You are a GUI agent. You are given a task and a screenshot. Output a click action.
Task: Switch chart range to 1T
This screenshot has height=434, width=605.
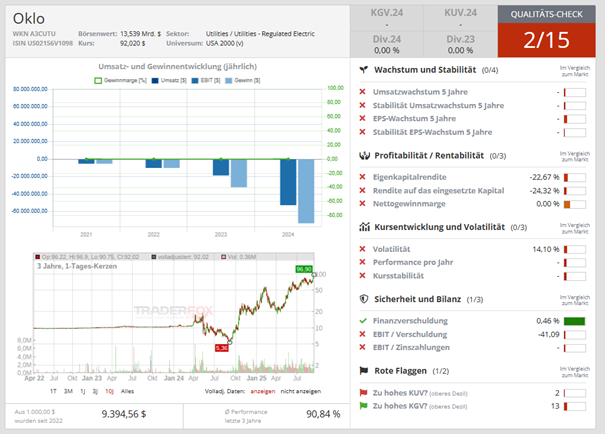[x=53, y=391]
